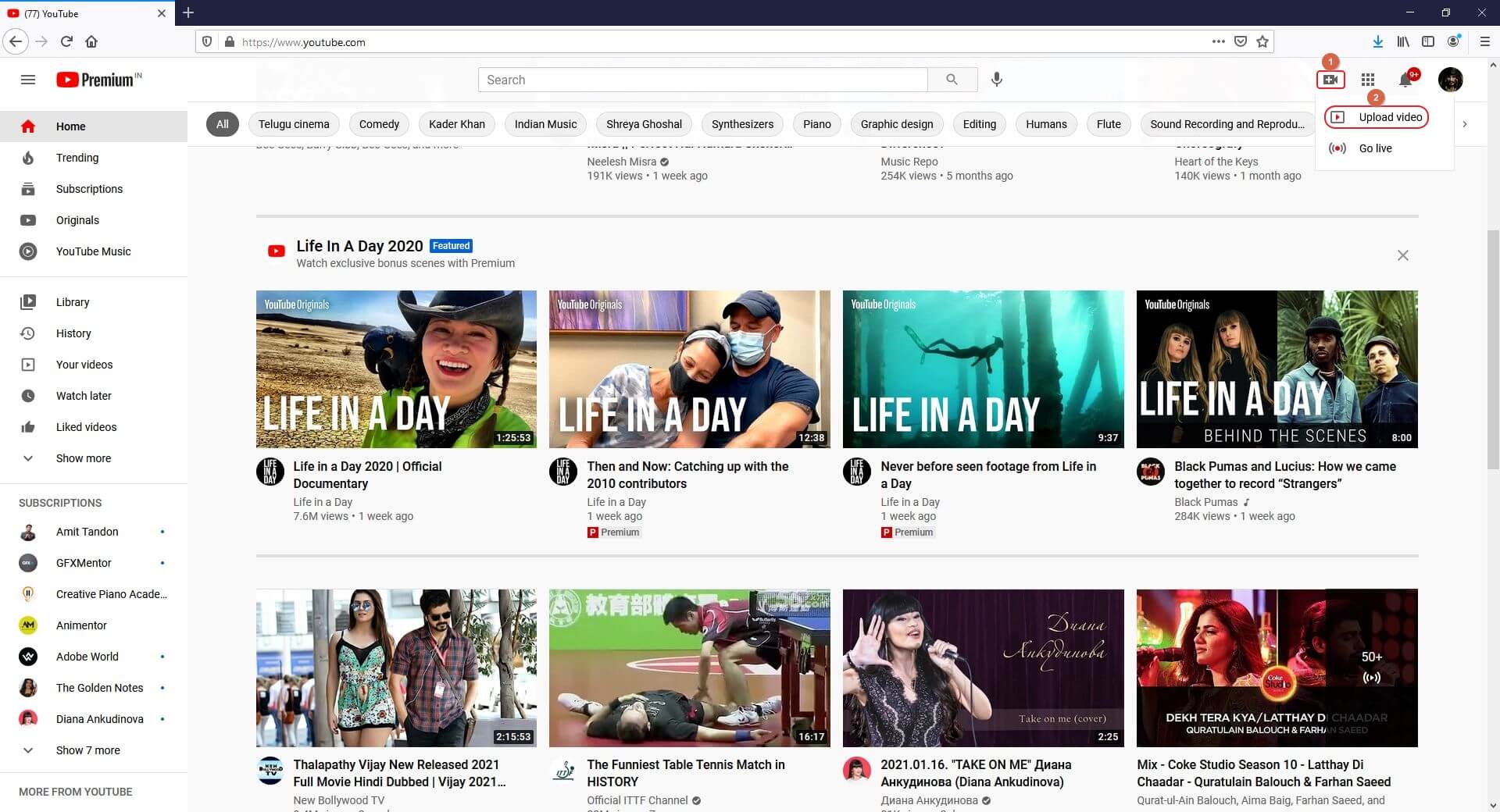The image size is (1500, 812).
Task: Select the voice search microphone icon
Action: click(996, 80)
